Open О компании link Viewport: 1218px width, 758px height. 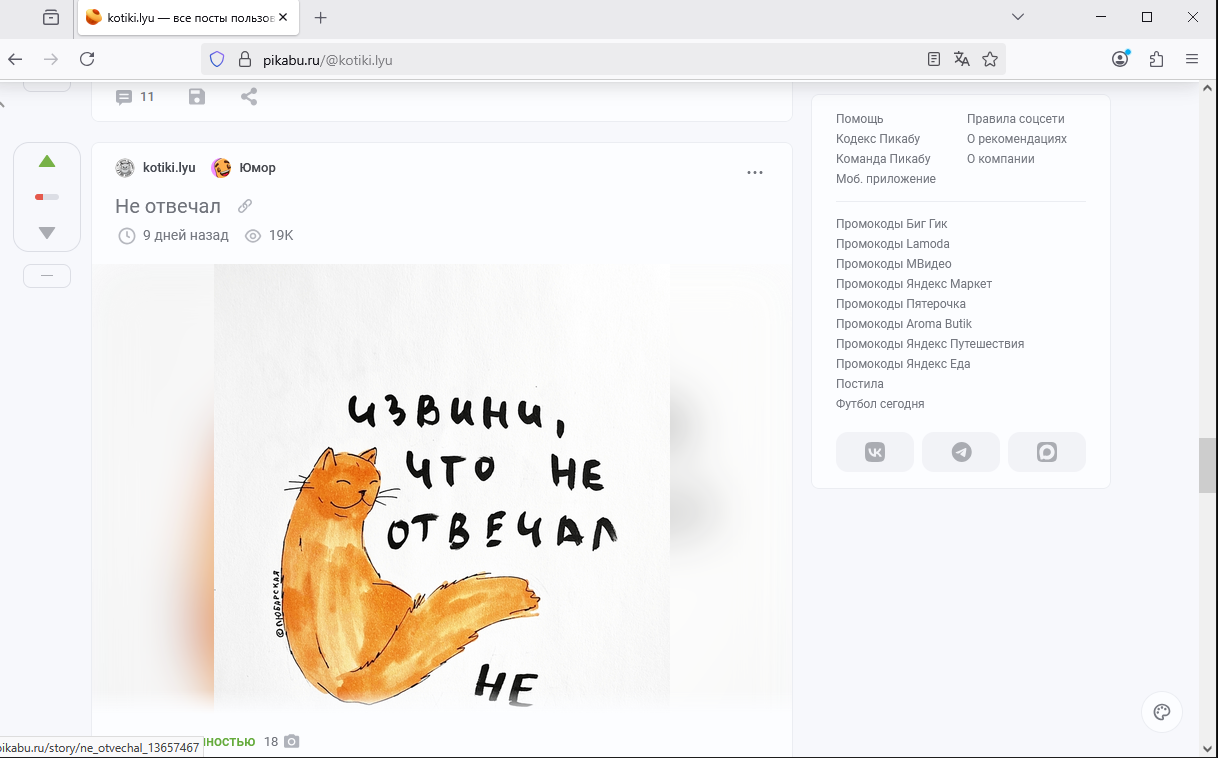click(x=1001, y=159)
